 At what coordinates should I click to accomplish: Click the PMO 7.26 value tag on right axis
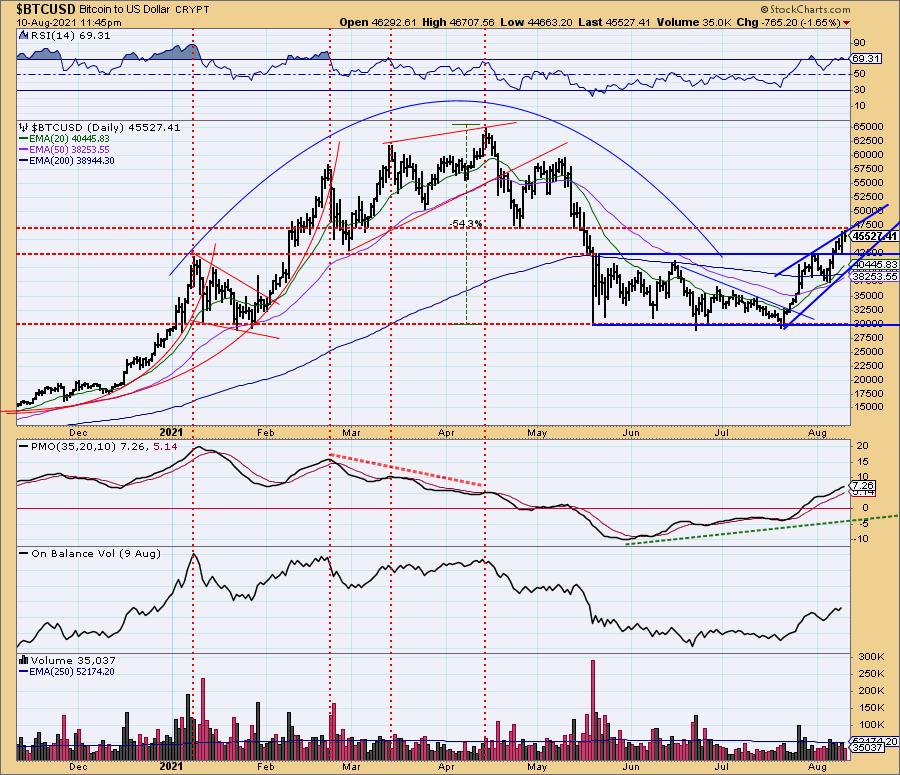[864, 485]
